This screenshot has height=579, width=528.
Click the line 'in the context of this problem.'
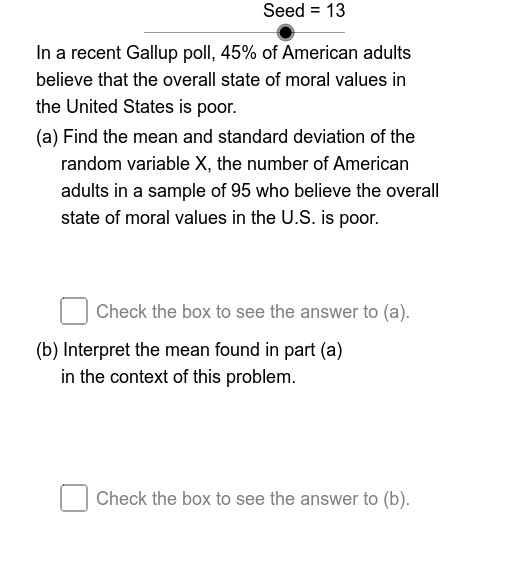point(178,377)
